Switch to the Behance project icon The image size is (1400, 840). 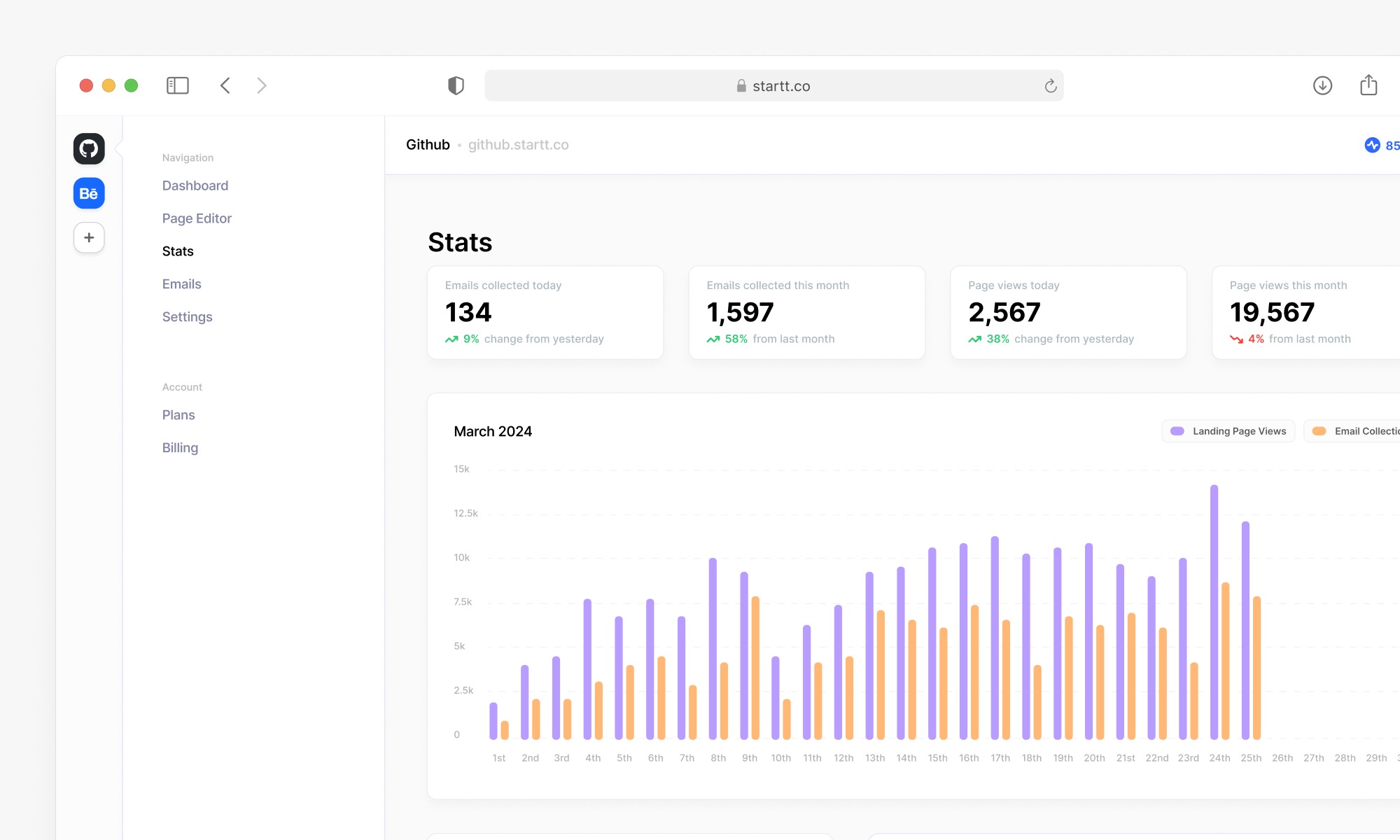[x=89, y=193]
